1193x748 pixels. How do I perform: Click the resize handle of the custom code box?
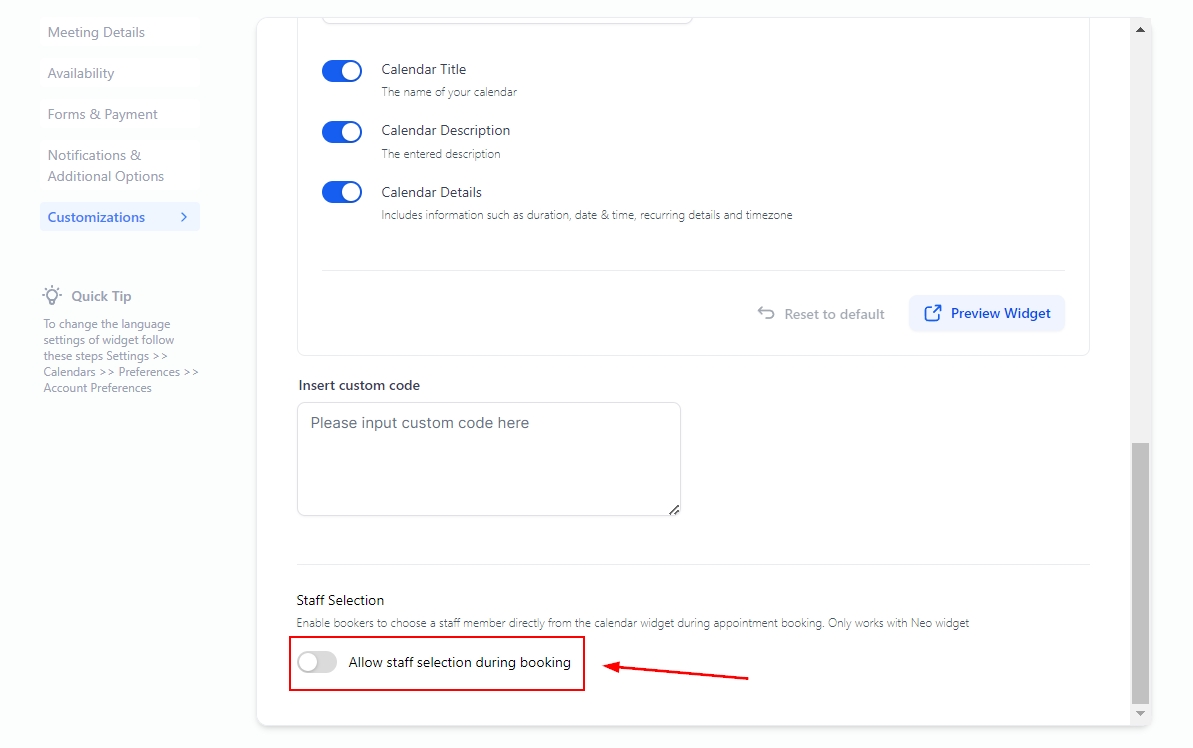click(674, 509)
